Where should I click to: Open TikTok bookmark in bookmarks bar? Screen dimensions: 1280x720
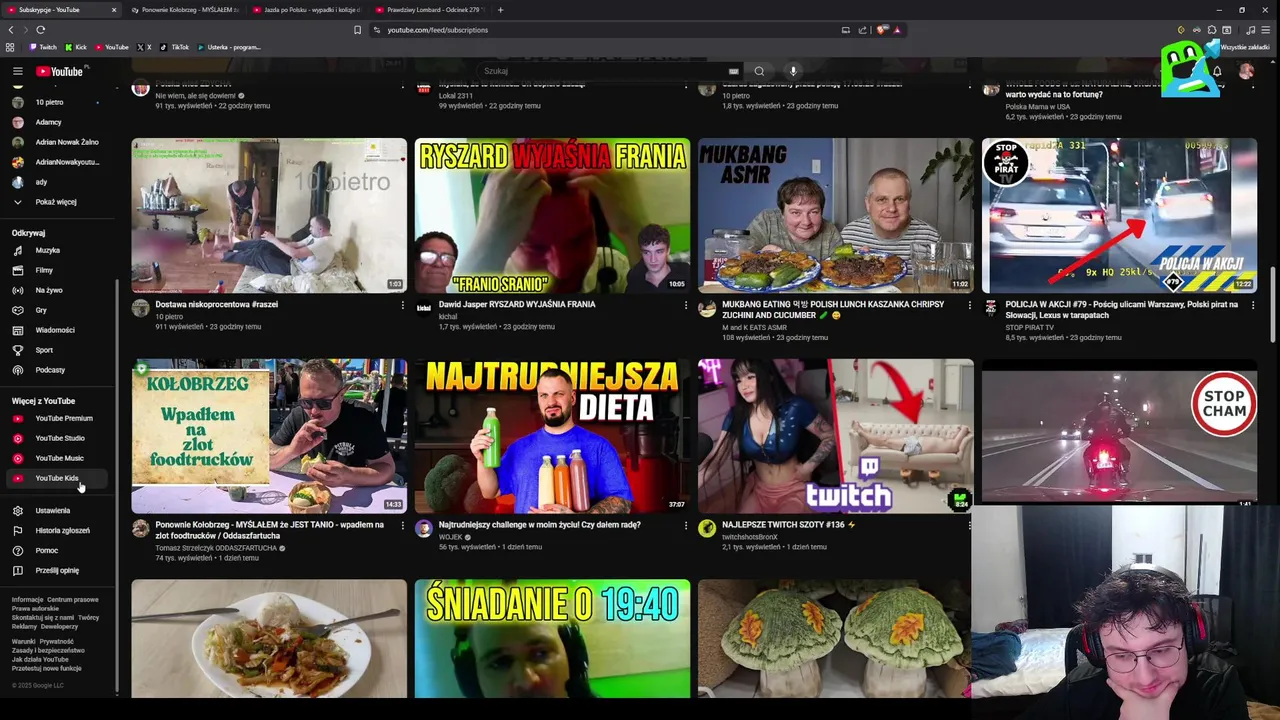tap(175, 47)
